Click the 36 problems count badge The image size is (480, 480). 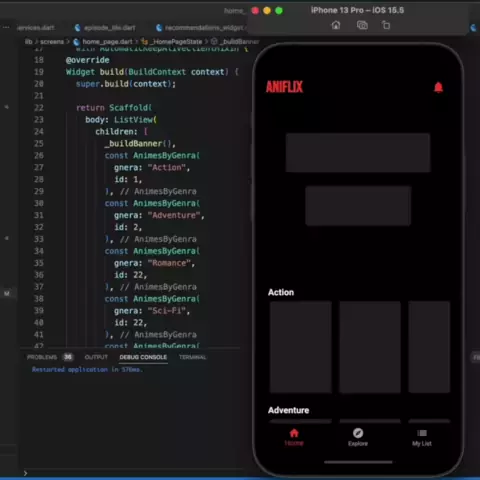(x=68, y=357)
